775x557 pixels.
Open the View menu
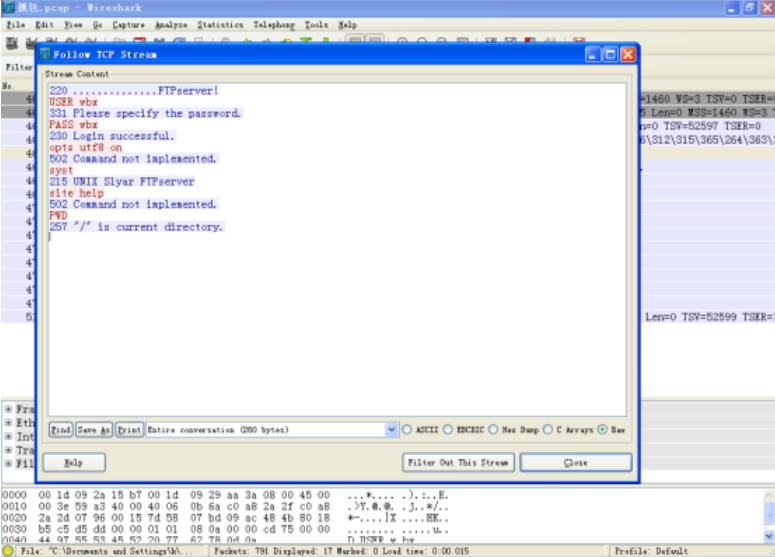(x=73, y=25)
